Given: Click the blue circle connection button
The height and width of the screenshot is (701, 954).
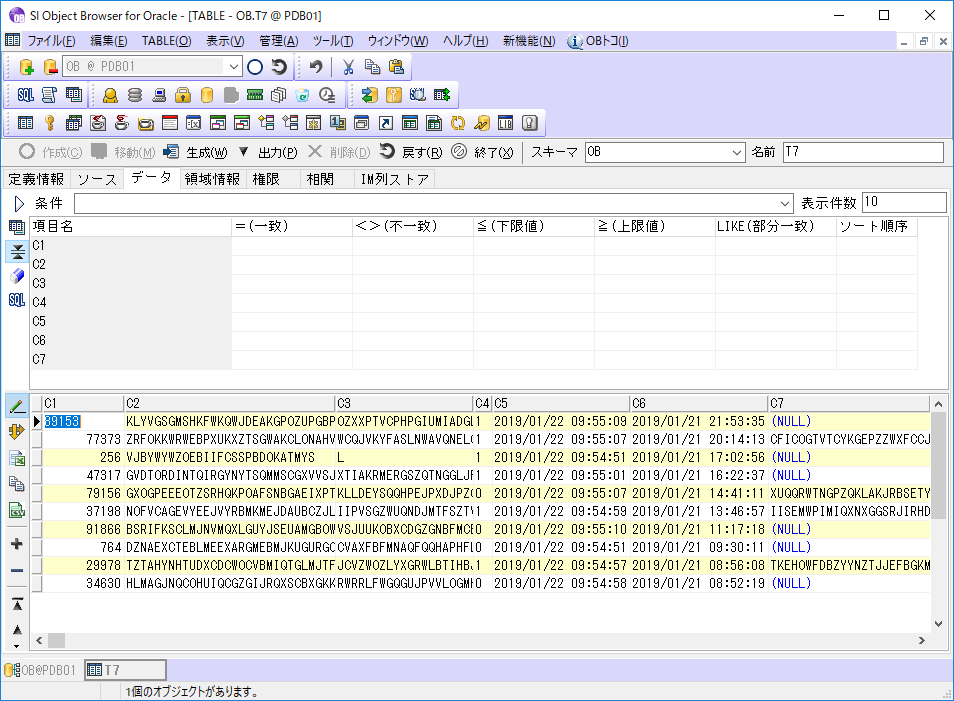Looking at the screenshot, I should 255,67.
